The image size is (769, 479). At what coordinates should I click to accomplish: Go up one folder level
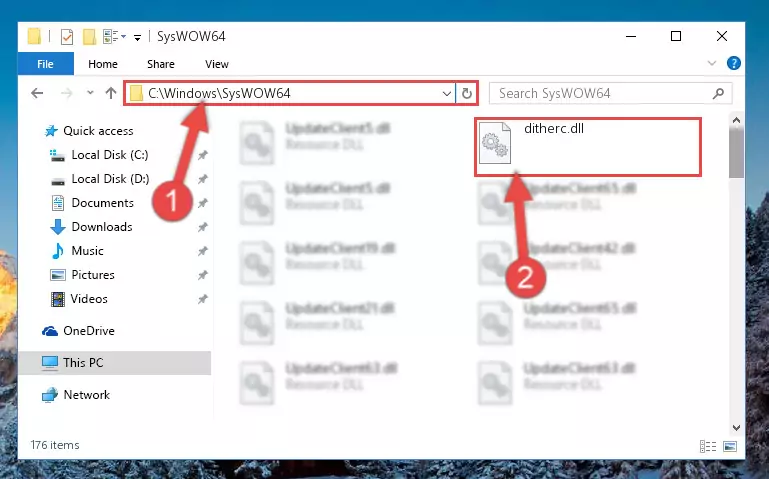[111, 93]
